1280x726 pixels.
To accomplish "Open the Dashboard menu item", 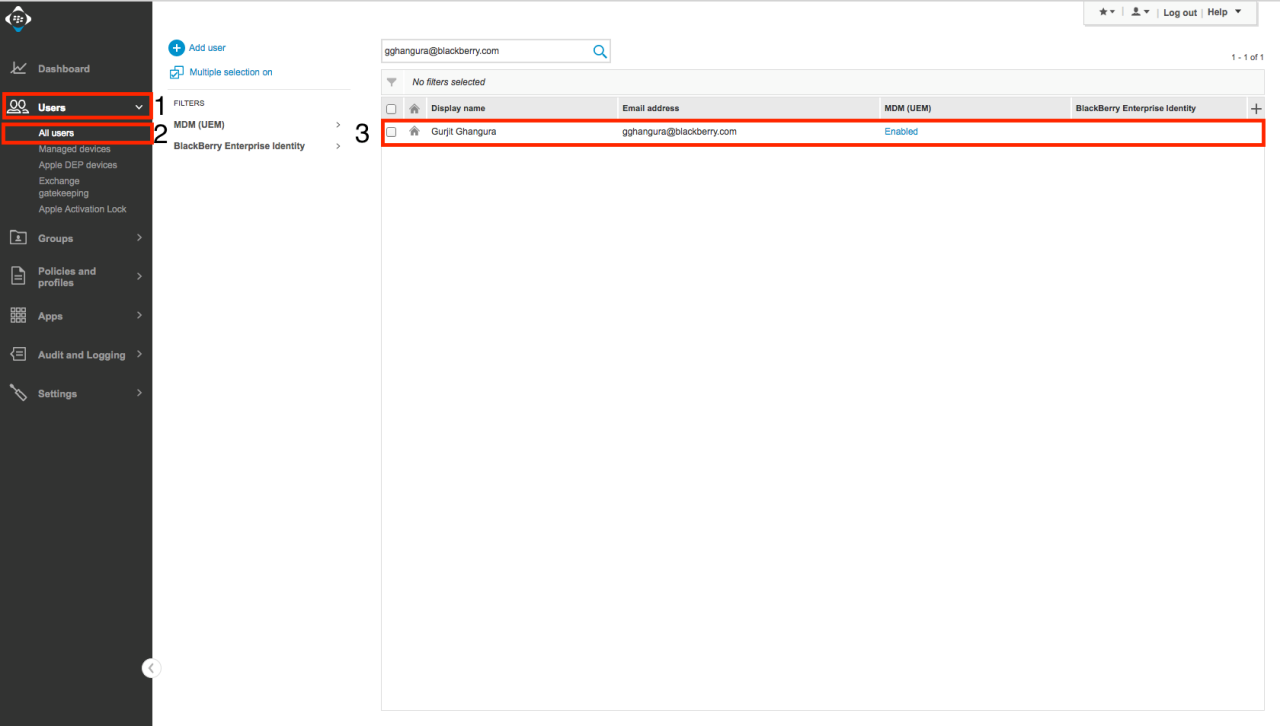I will coord(64,69).
